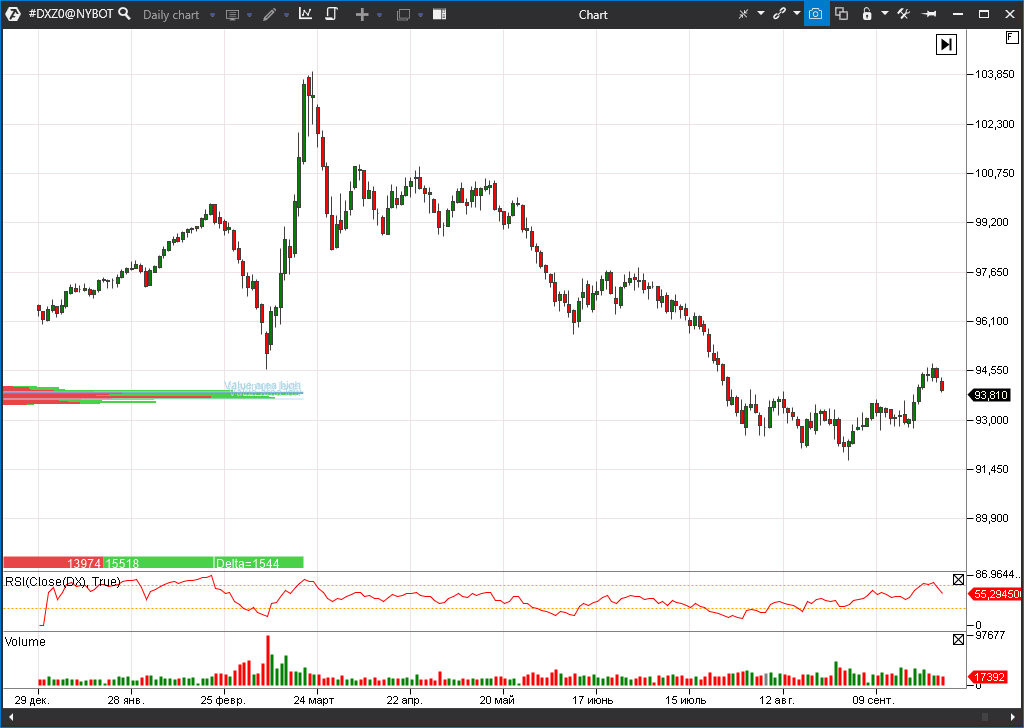Close the RSI indicator panel
Screen dimensions: 1024x728
pos(957,579)
